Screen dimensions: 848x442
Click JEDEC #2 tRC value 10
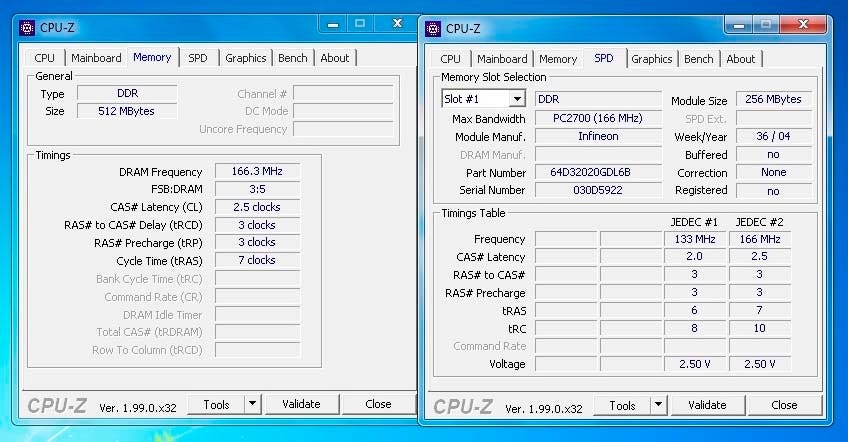759,328
